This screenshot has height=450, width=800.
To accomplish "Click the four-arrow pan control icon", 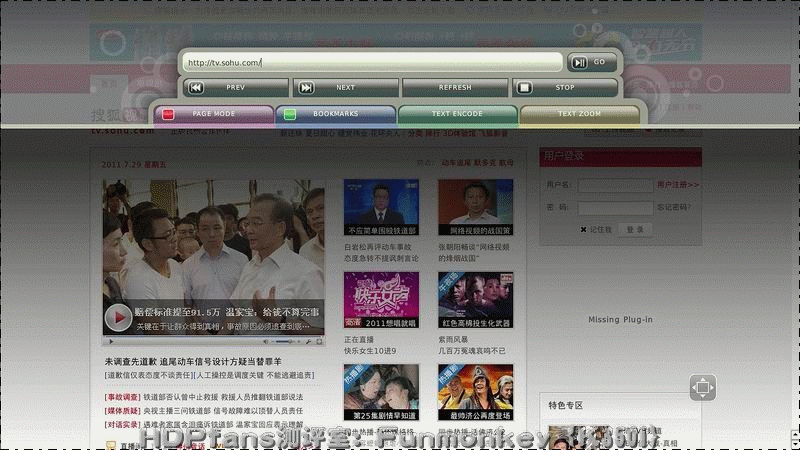I will coord(703,387).
